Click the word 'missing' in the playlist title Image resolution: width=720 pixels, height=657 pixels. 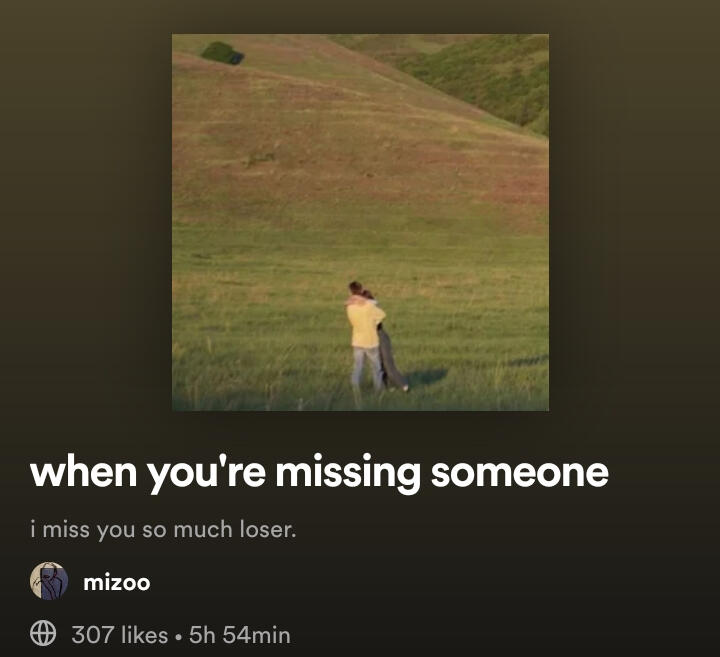[348, 475]
